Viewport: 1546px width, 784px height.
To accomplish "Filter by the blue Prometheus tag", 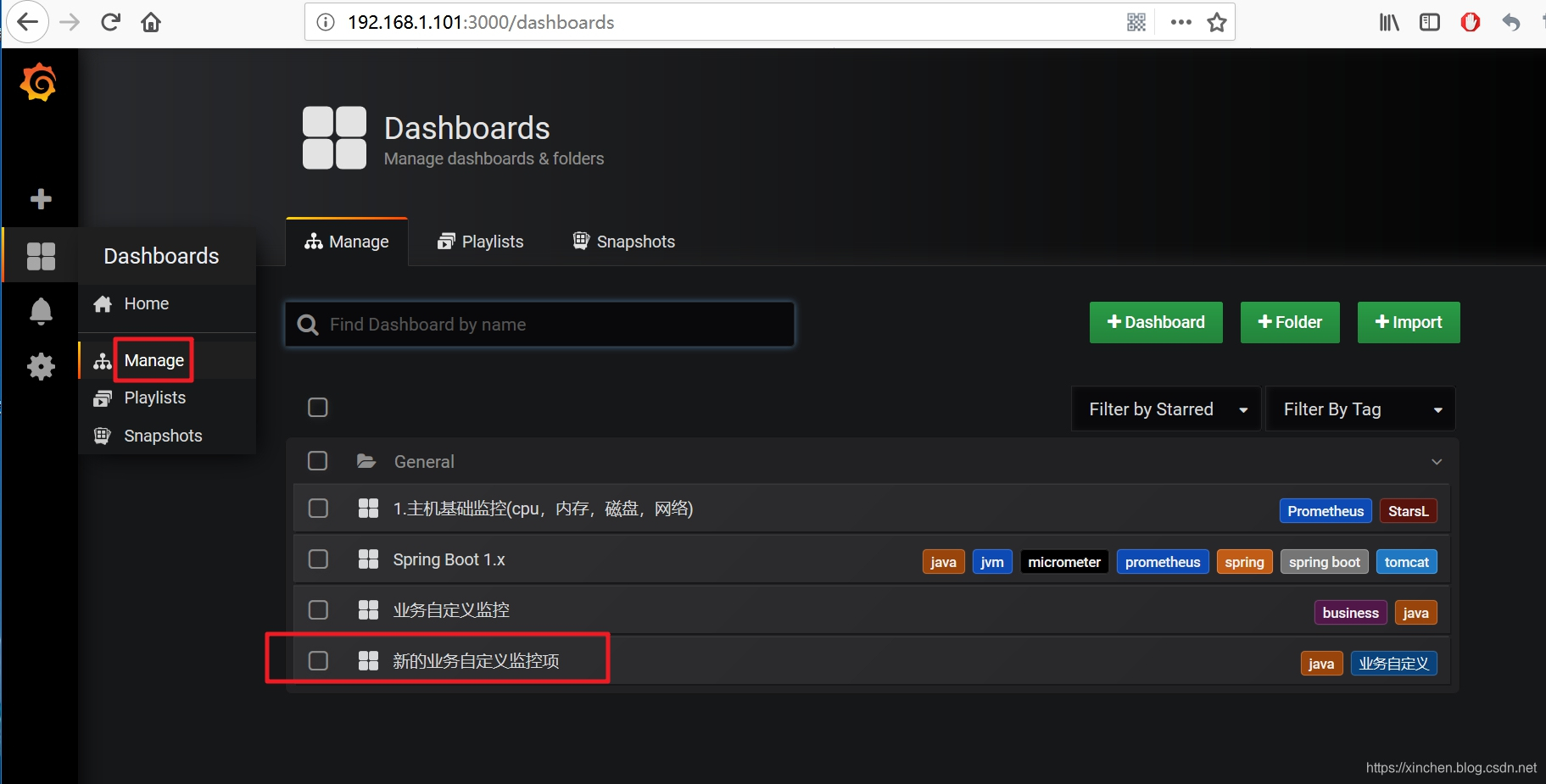I will click(1326, 511).
